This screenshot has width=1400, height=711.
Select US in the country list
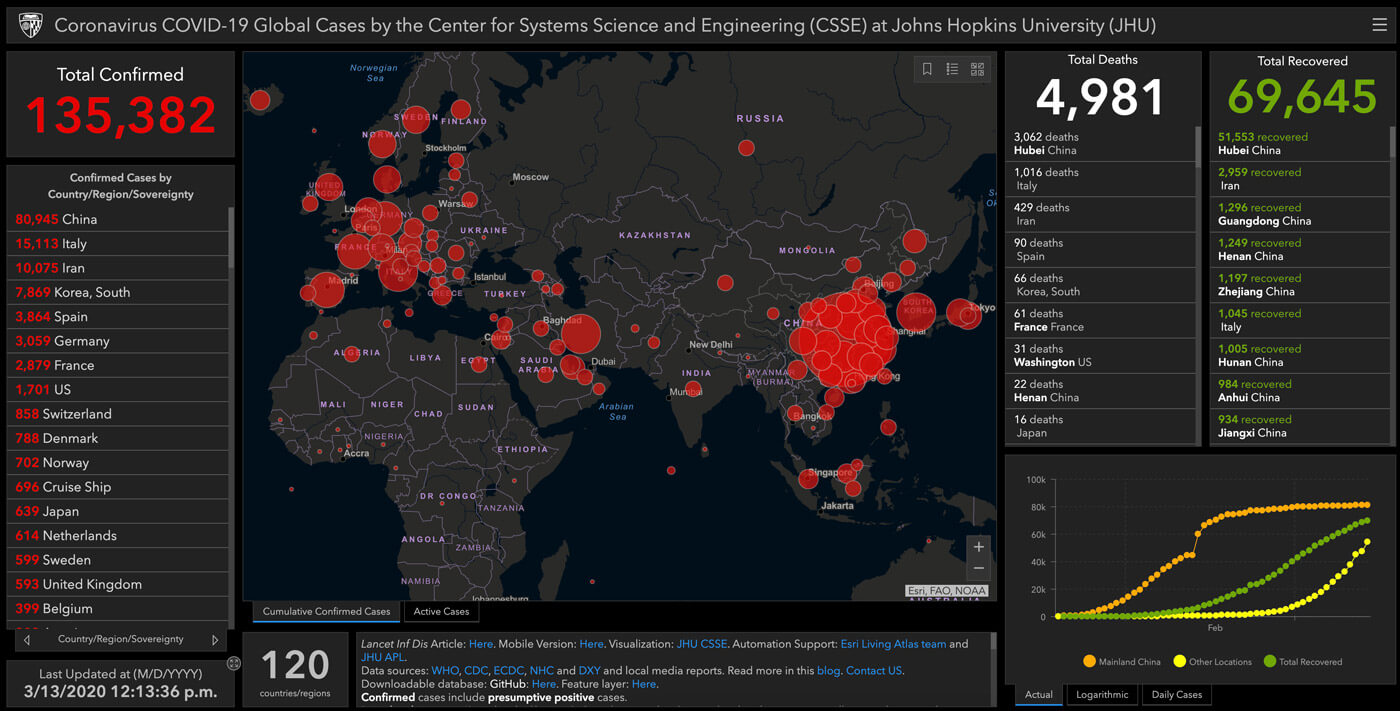click(120, 389)
